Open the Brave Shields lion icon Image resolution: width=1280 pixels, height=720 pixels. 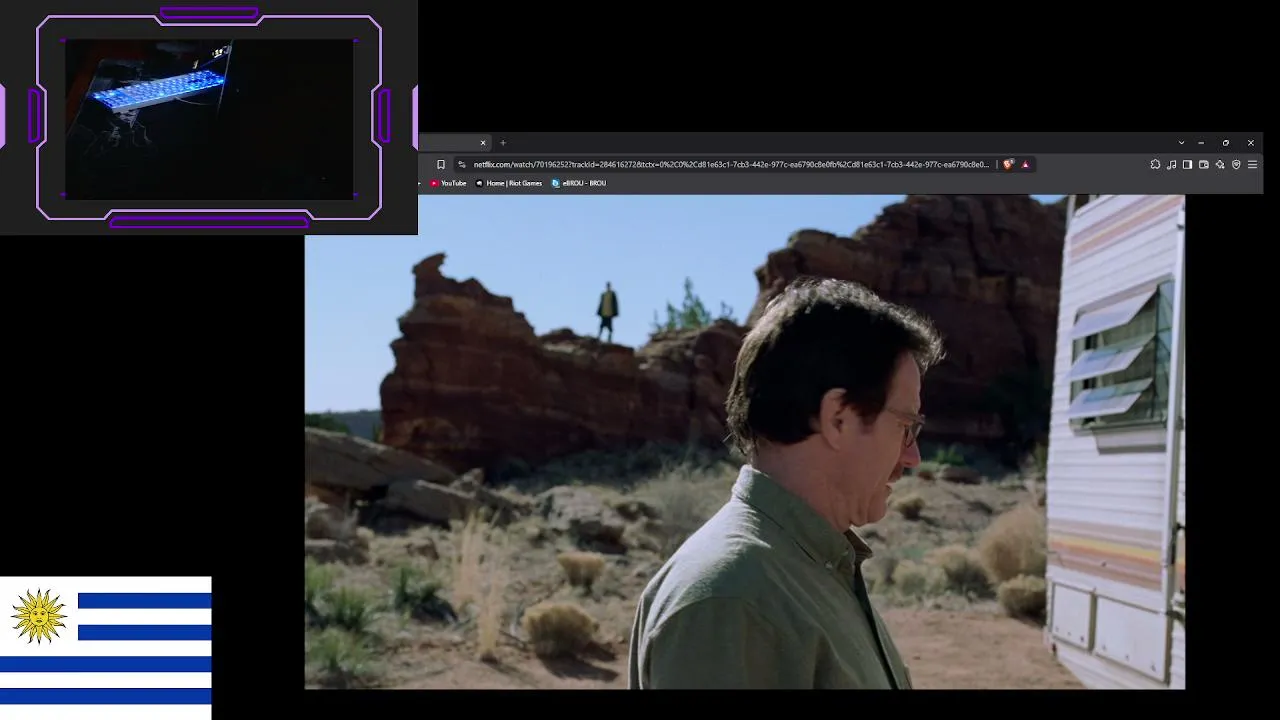[x=1008, y=164]
